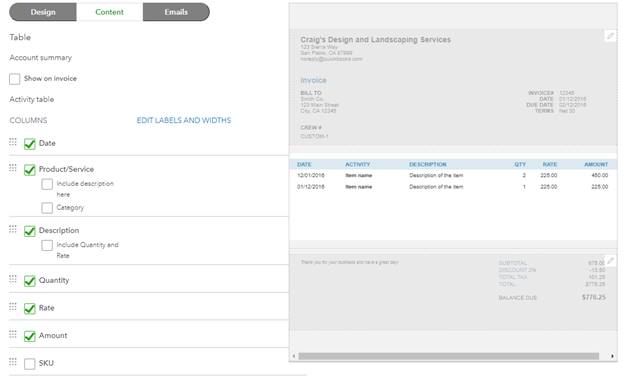Click the right arrow of preview scrollbar
623x383 pixels.
click(612, 356)
